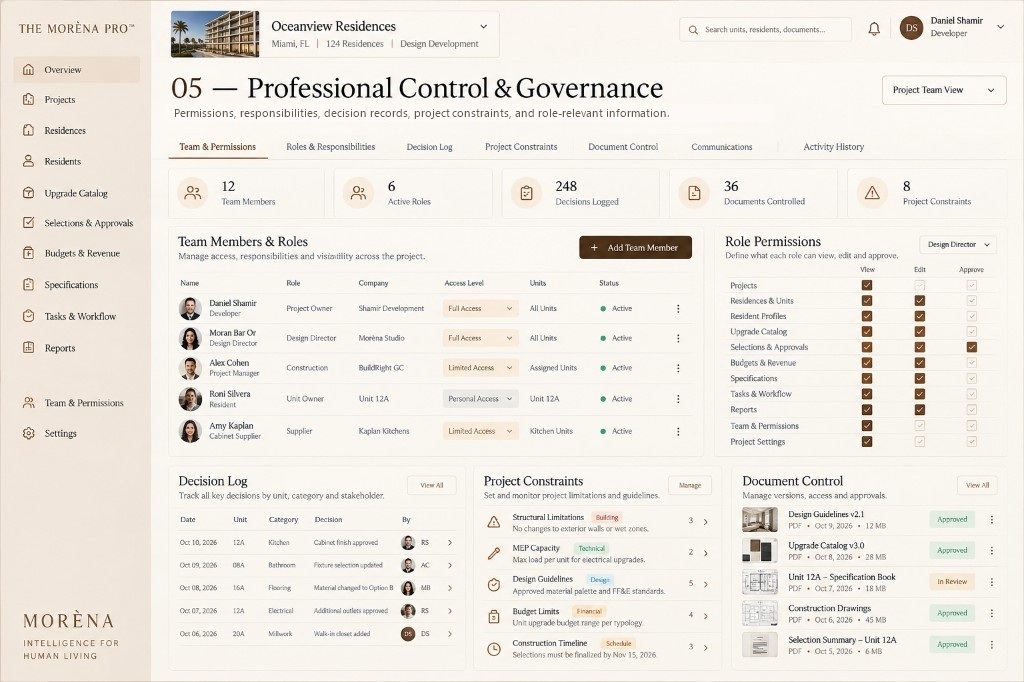Click Moran Bar Or's avatar photo

pos(190,338)
